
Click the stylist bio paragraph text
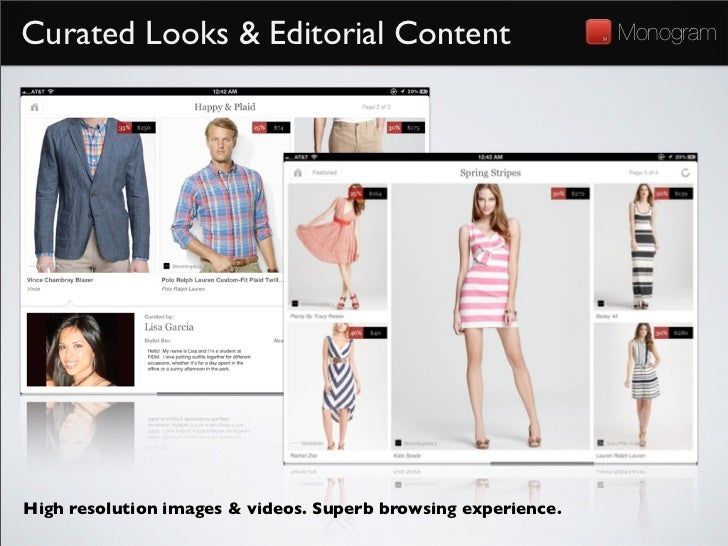tap(199, 360)
